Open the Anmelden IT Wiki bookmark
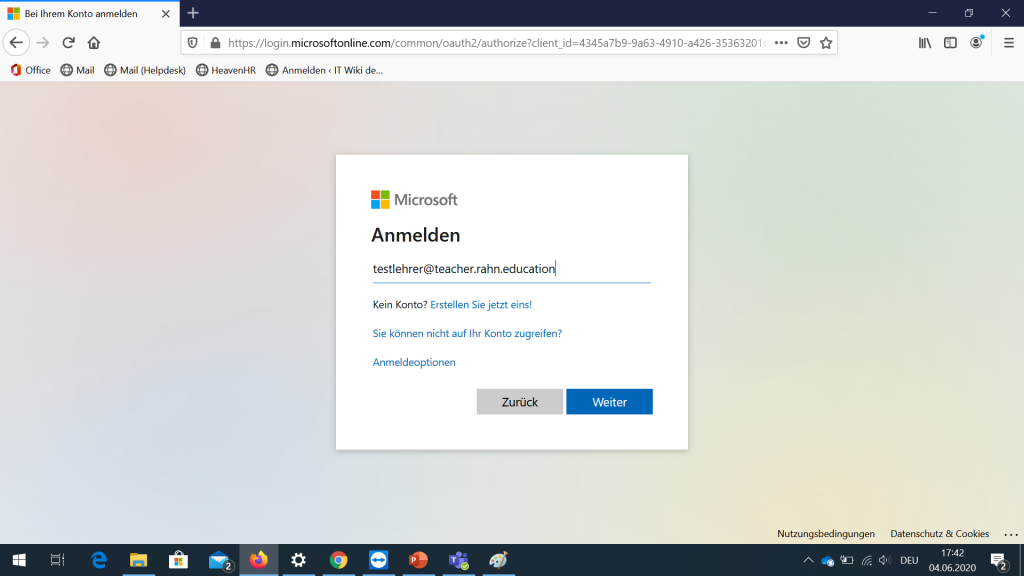Viewport: 1024px width, 576px height. tap(325, 70)
